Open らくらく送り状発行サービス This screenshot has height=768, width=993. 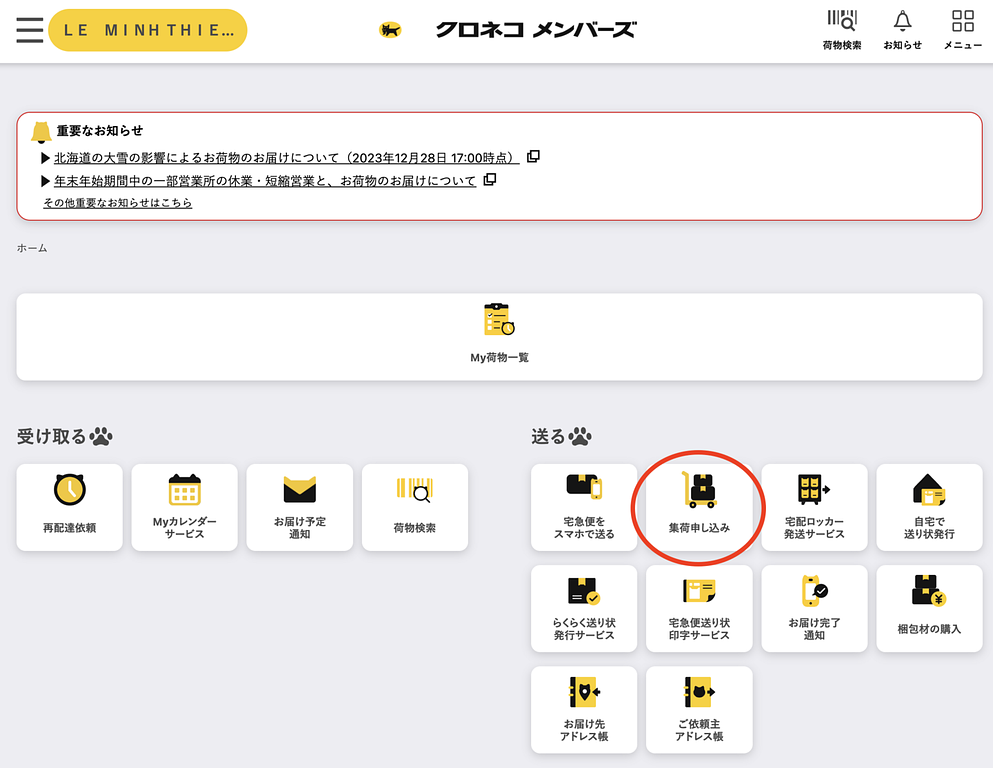tap(583, 608)
